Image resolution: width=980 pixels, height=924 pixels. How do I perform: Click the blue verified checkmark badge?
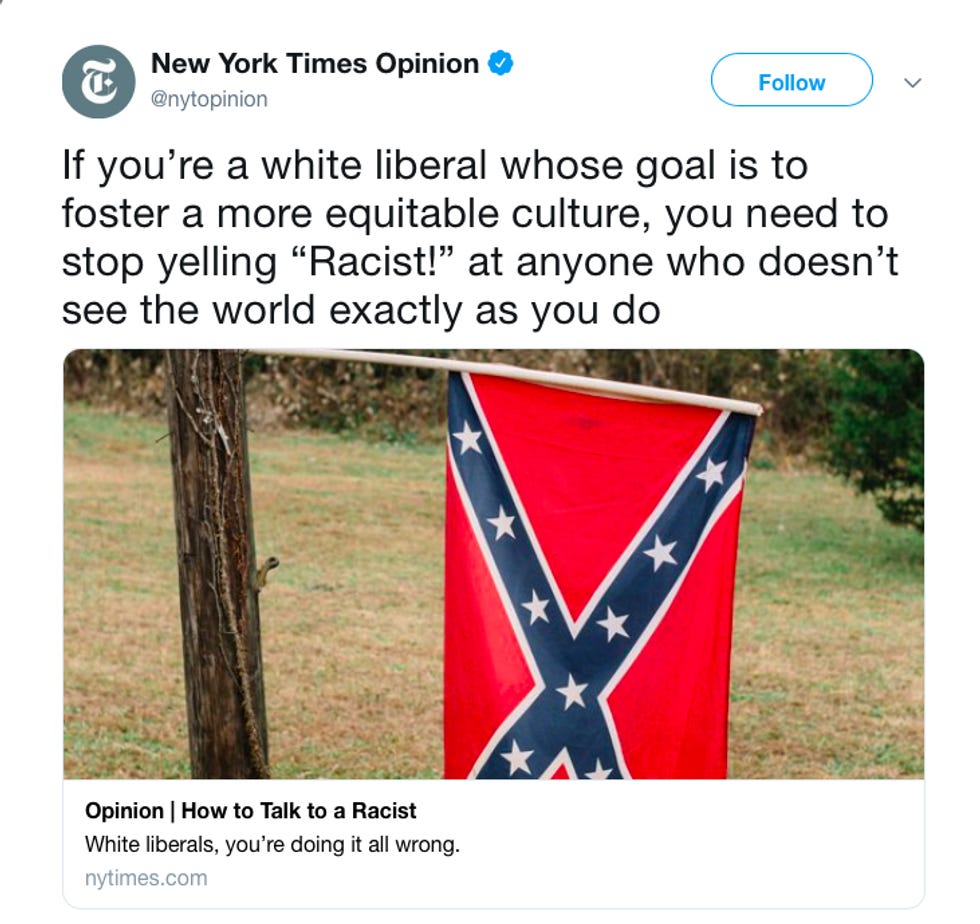click(501, 63)
